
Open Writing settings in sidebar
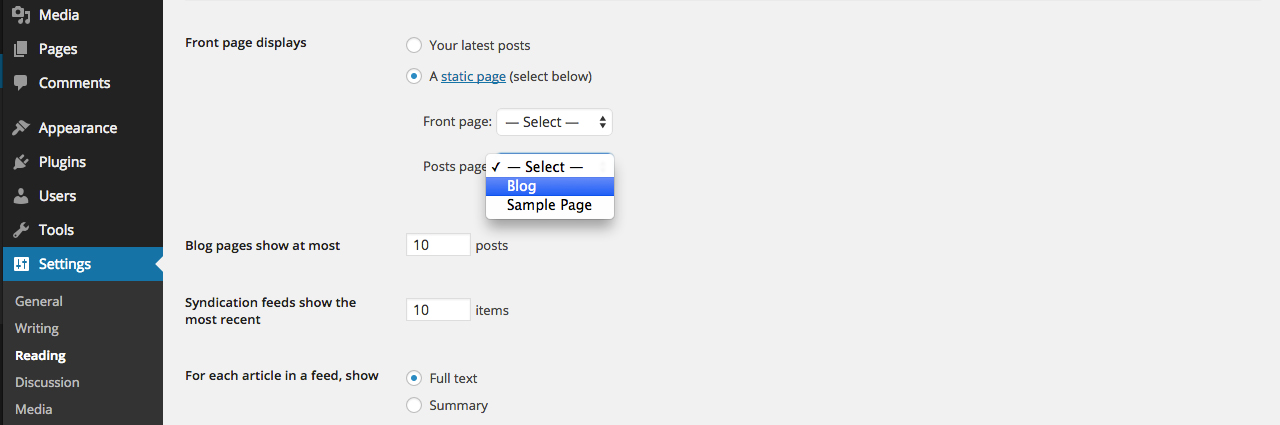(37, 328)
